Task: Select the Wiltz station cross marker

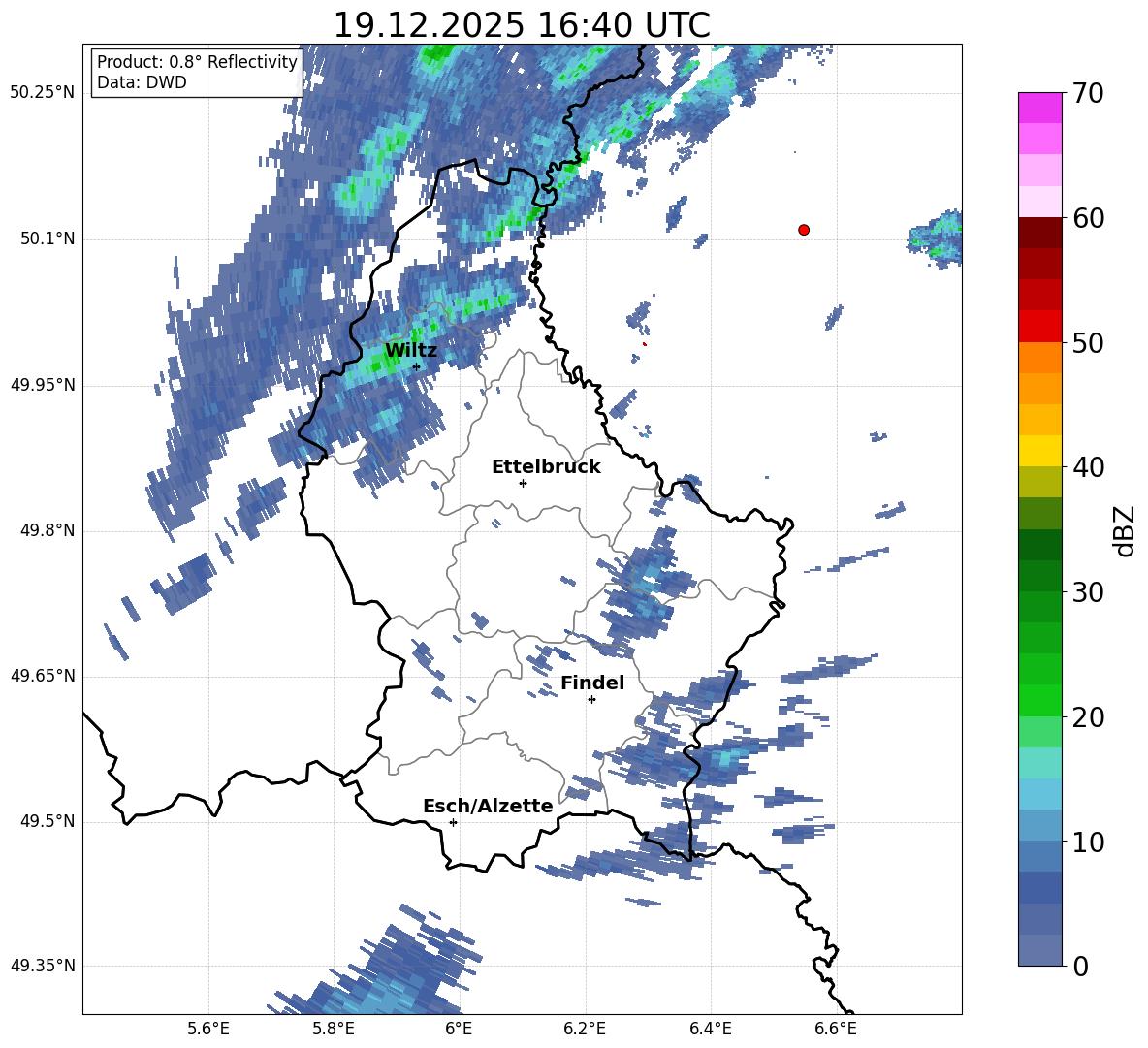Action: pyautogui.click(x=417, y=366)
